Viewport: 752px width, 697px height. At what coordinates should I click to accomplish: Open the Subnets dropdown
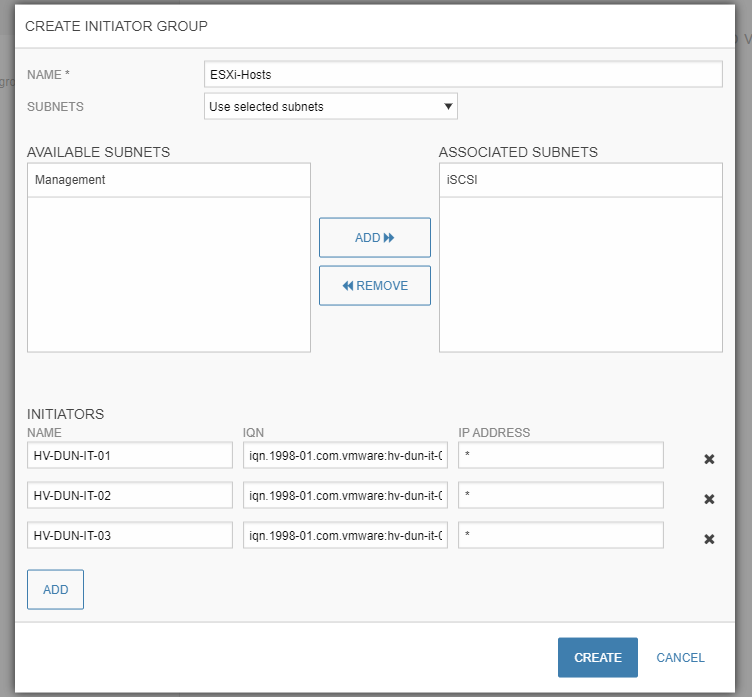[x=330, y=106]
